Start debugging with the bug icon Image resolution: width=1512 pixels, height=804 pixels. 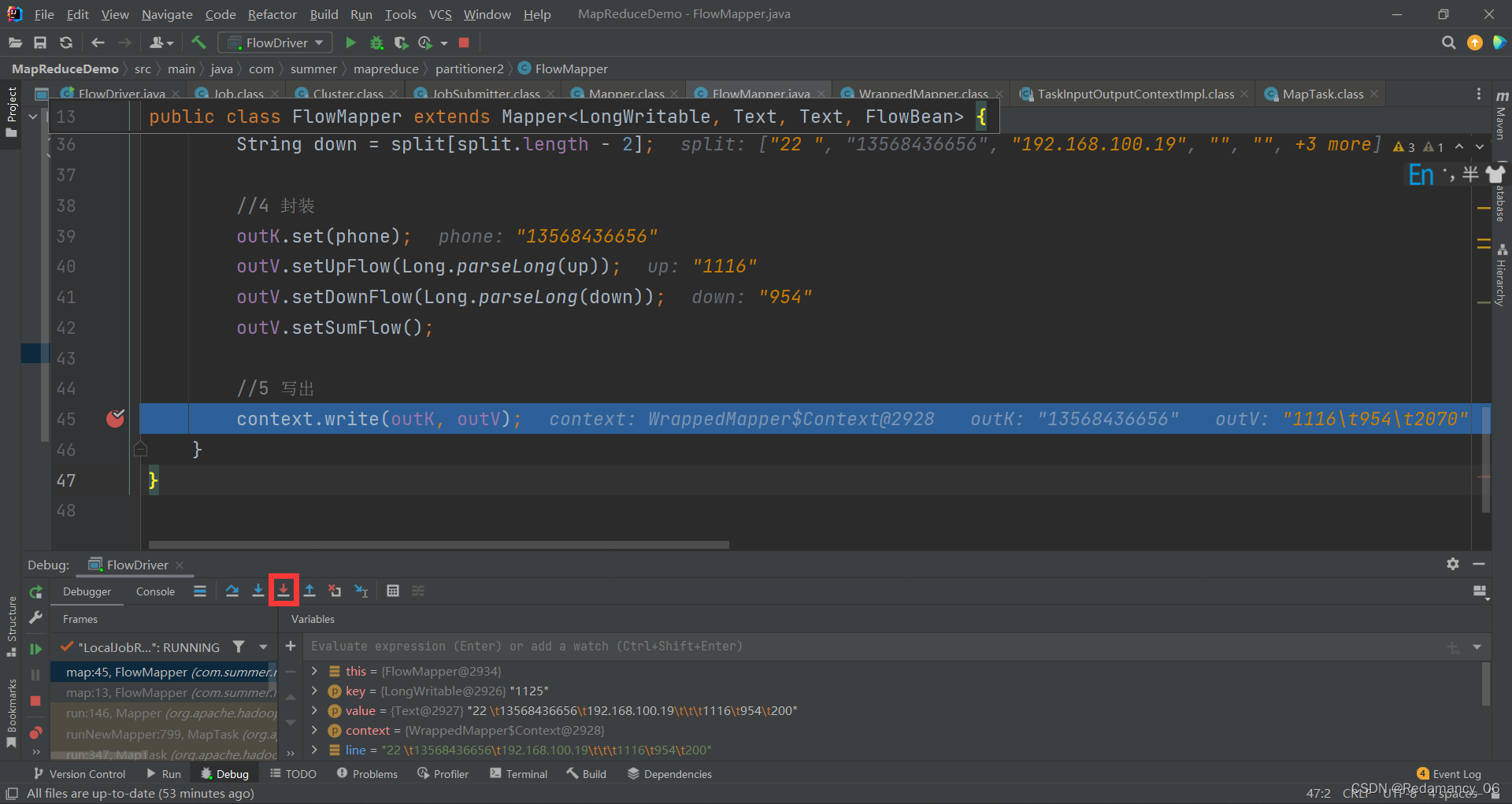point(376,43)
